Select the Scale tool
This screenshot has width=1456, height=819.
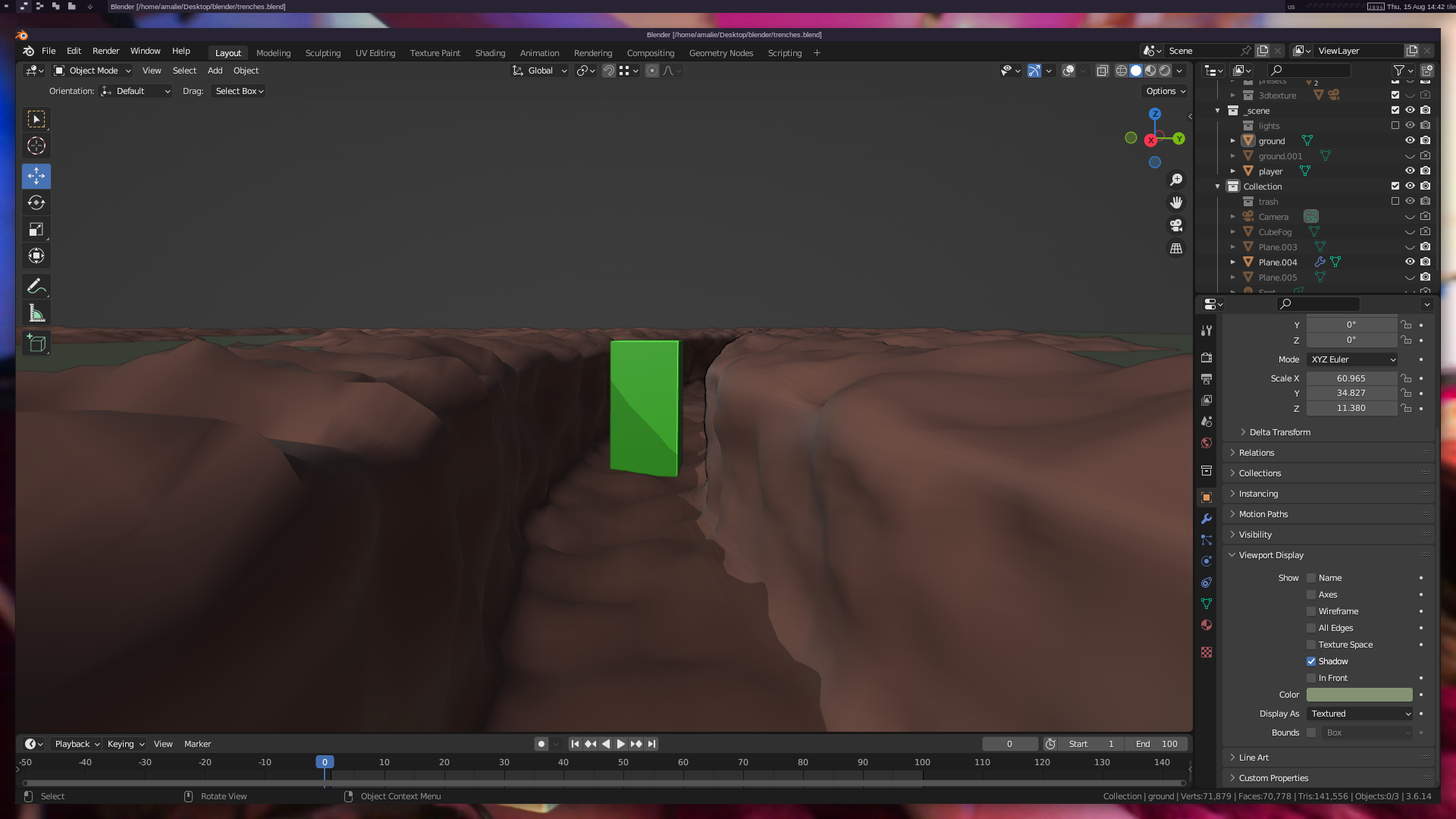click(36, 229)
